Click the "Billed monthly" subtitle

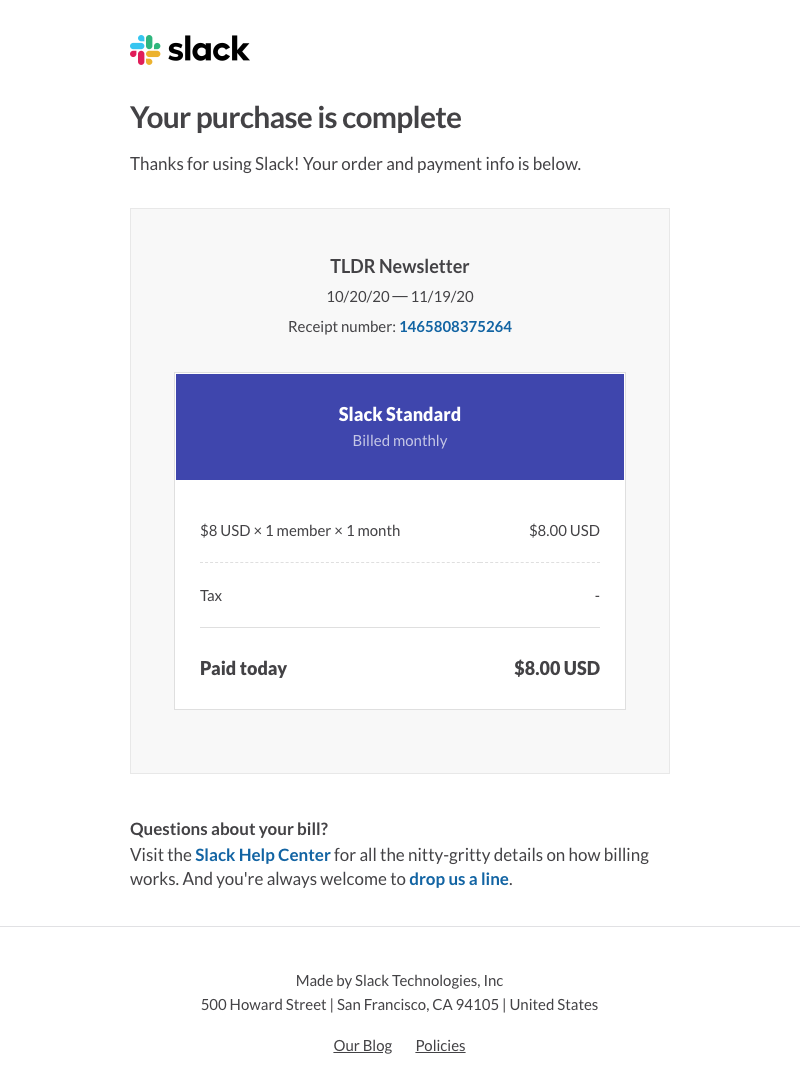(400, 441)
